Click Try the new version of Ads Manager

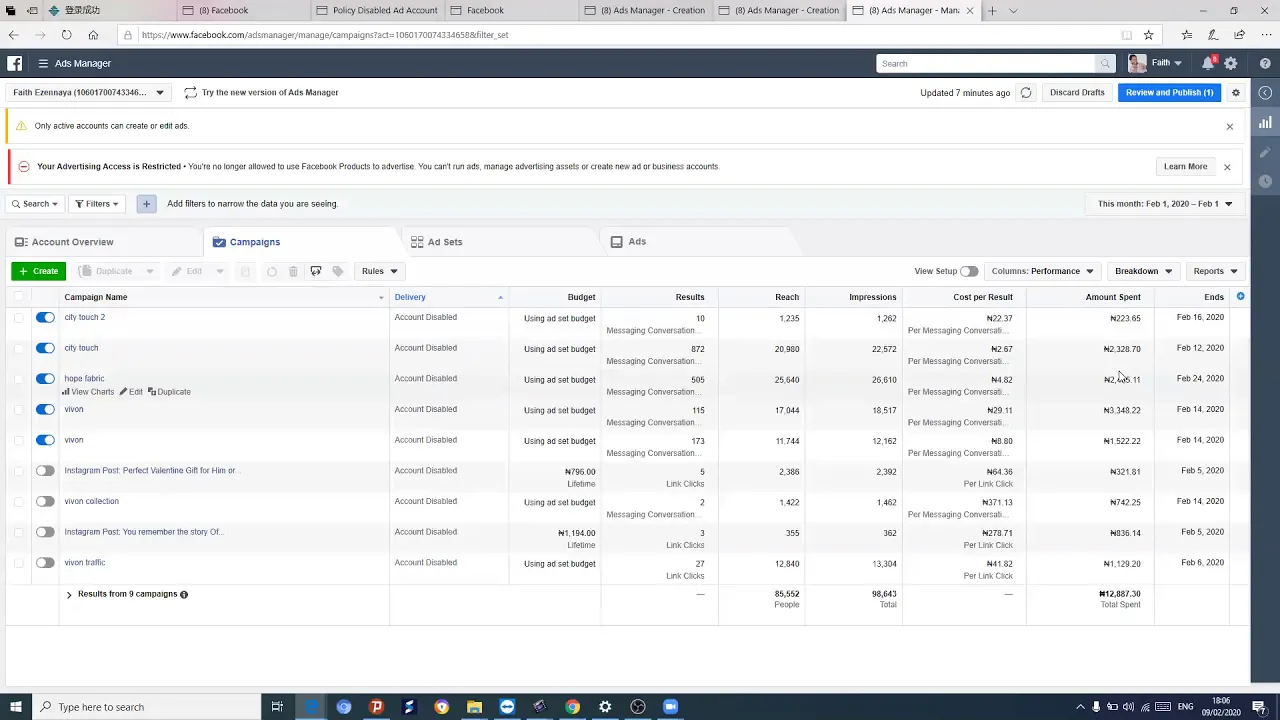(261, 93)
